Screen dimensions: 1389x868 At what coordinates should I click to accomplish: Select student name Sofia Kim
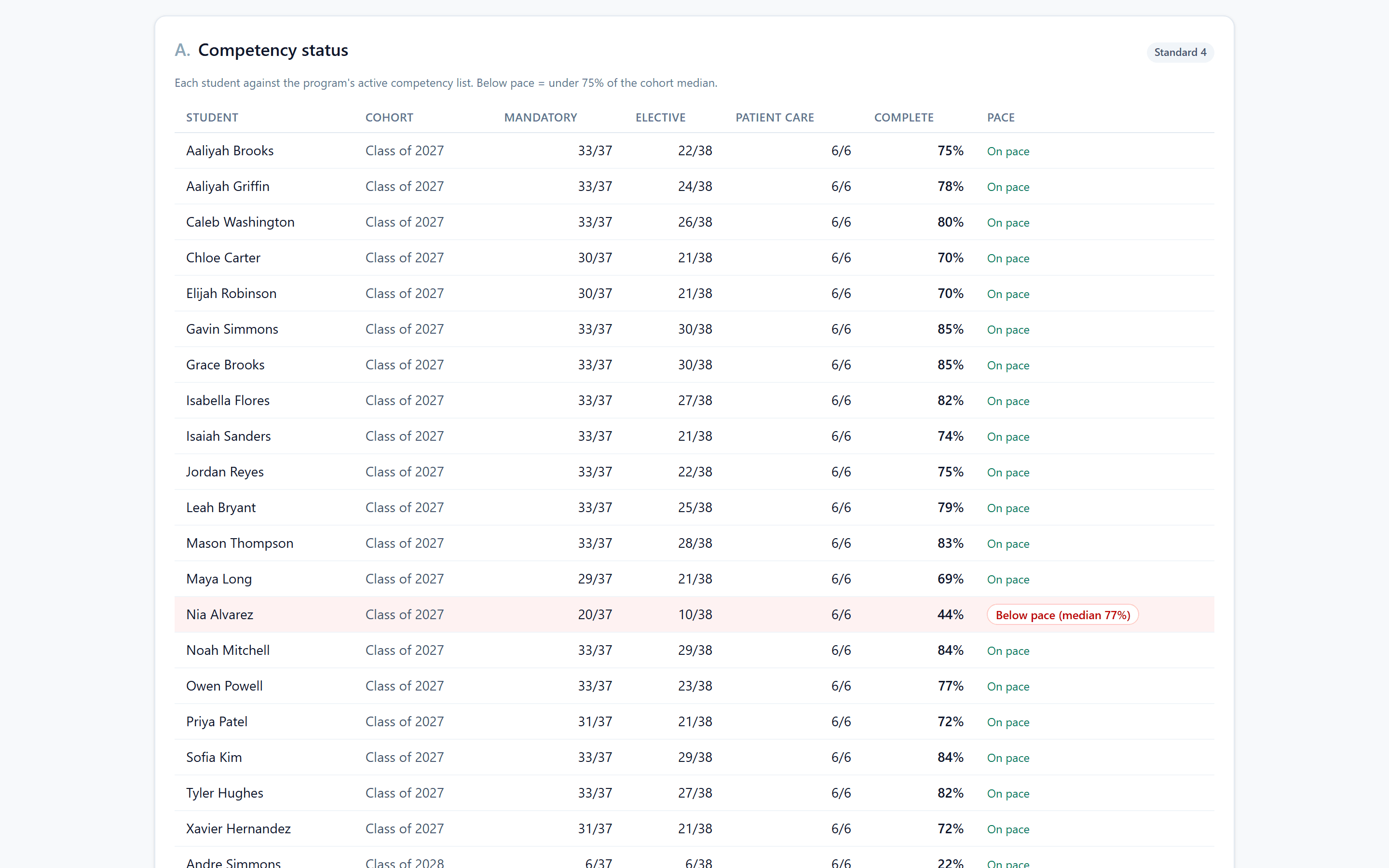tap(214, 757)
